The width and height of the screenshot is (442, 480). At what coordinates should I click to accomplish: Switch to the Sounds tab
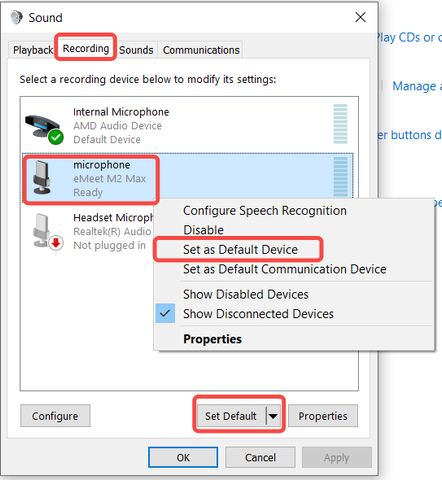136,50
